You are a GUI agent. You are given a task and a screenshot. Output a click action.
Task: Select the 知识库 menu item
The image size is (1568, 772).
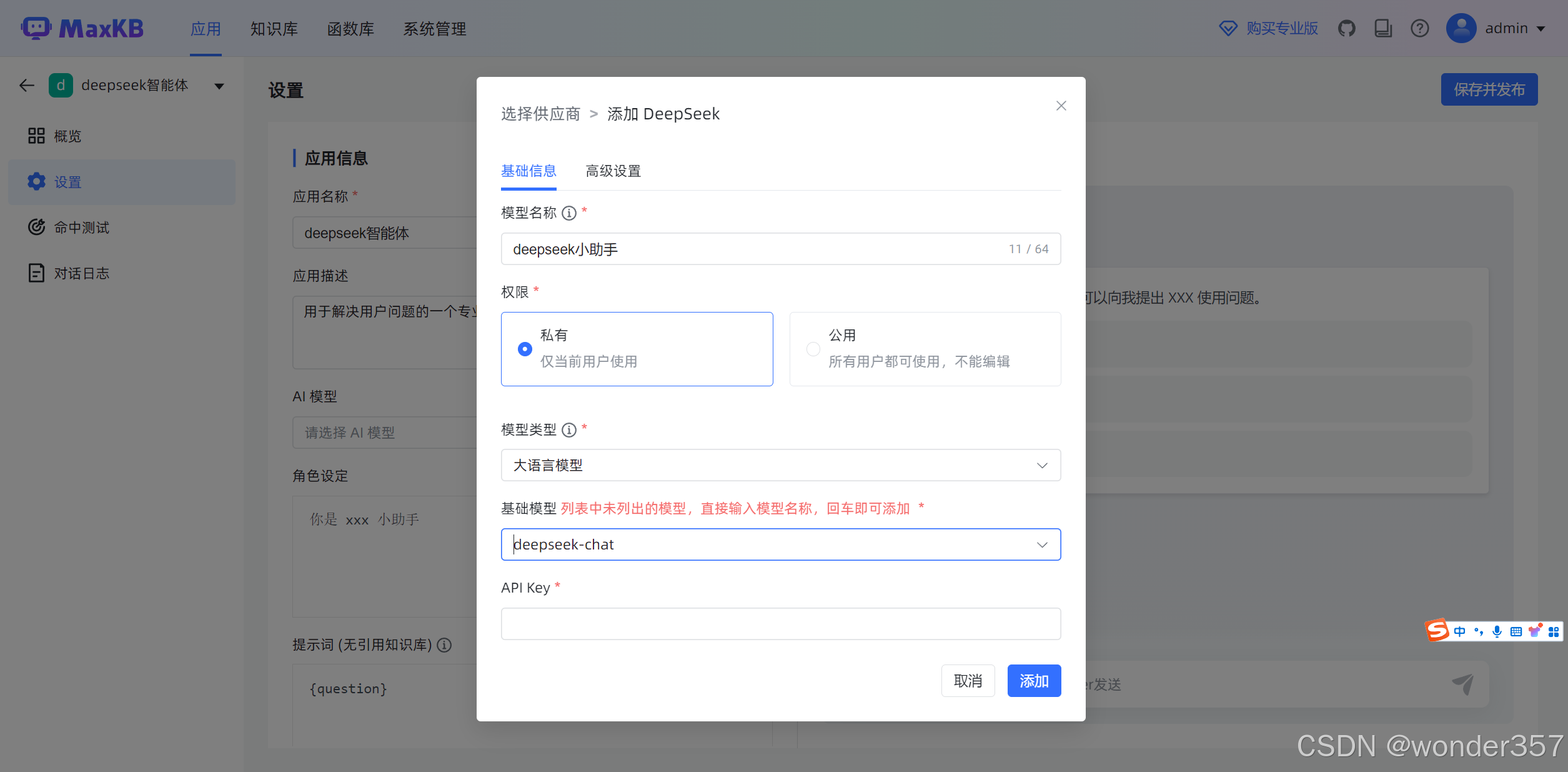tap(274, 28)
